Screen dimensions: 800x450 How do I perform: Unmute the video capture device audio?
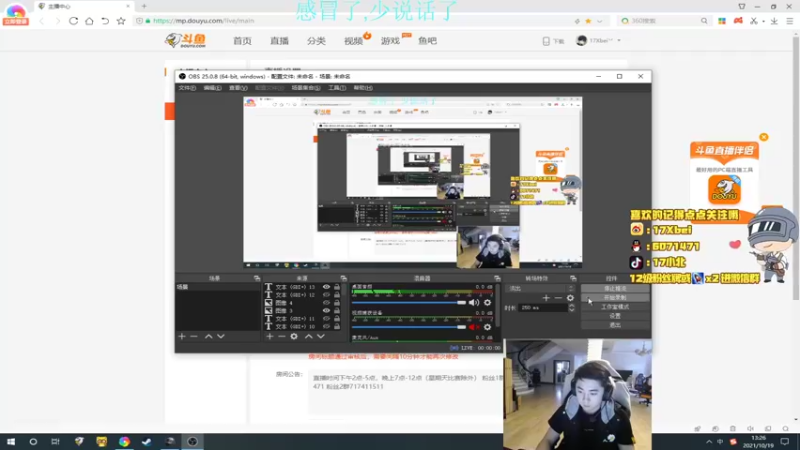tap(473, 327)
